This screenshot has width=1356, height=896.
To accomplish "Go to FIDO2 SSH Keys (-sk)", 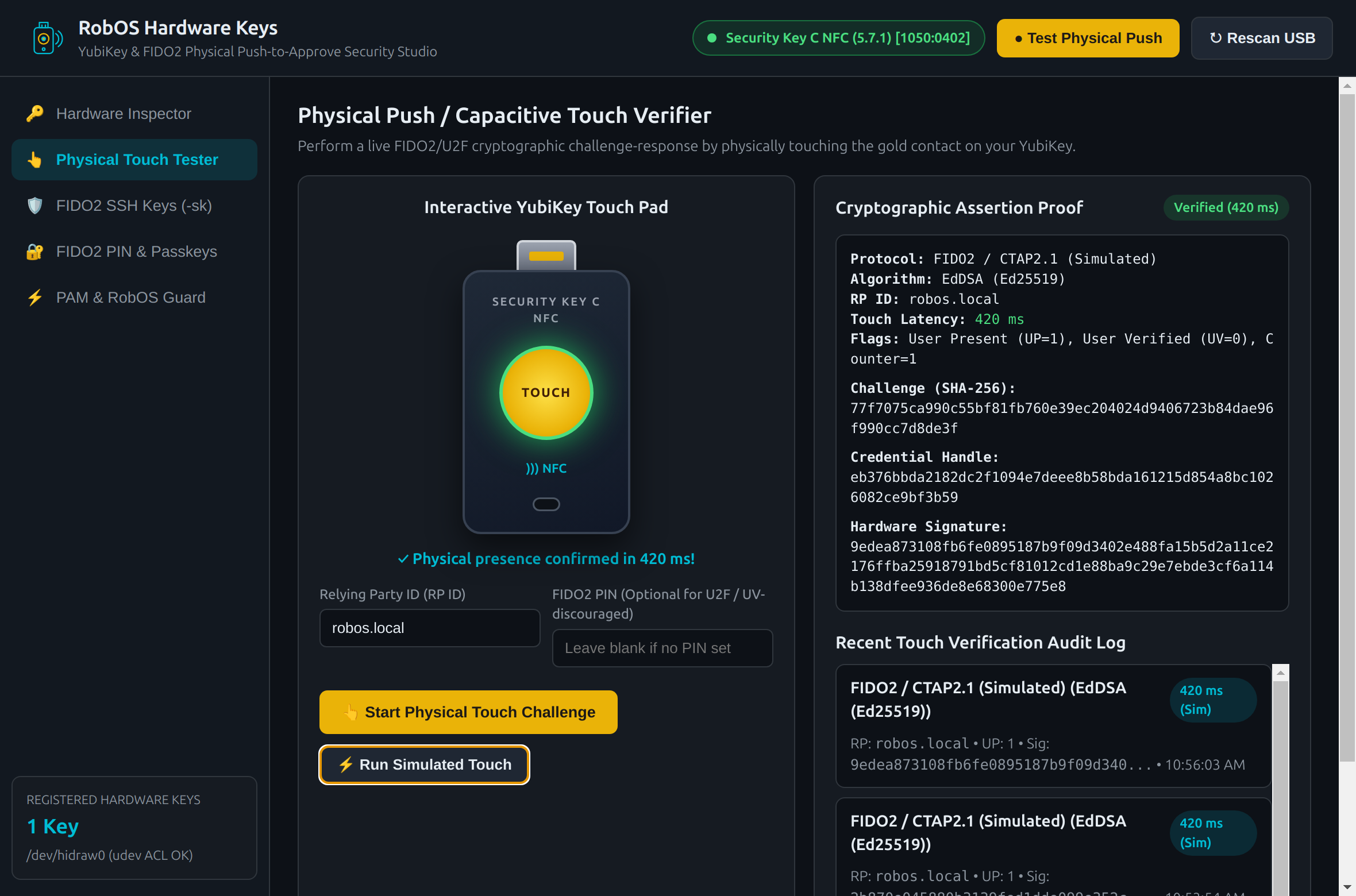I will click(x=134, y=206).
